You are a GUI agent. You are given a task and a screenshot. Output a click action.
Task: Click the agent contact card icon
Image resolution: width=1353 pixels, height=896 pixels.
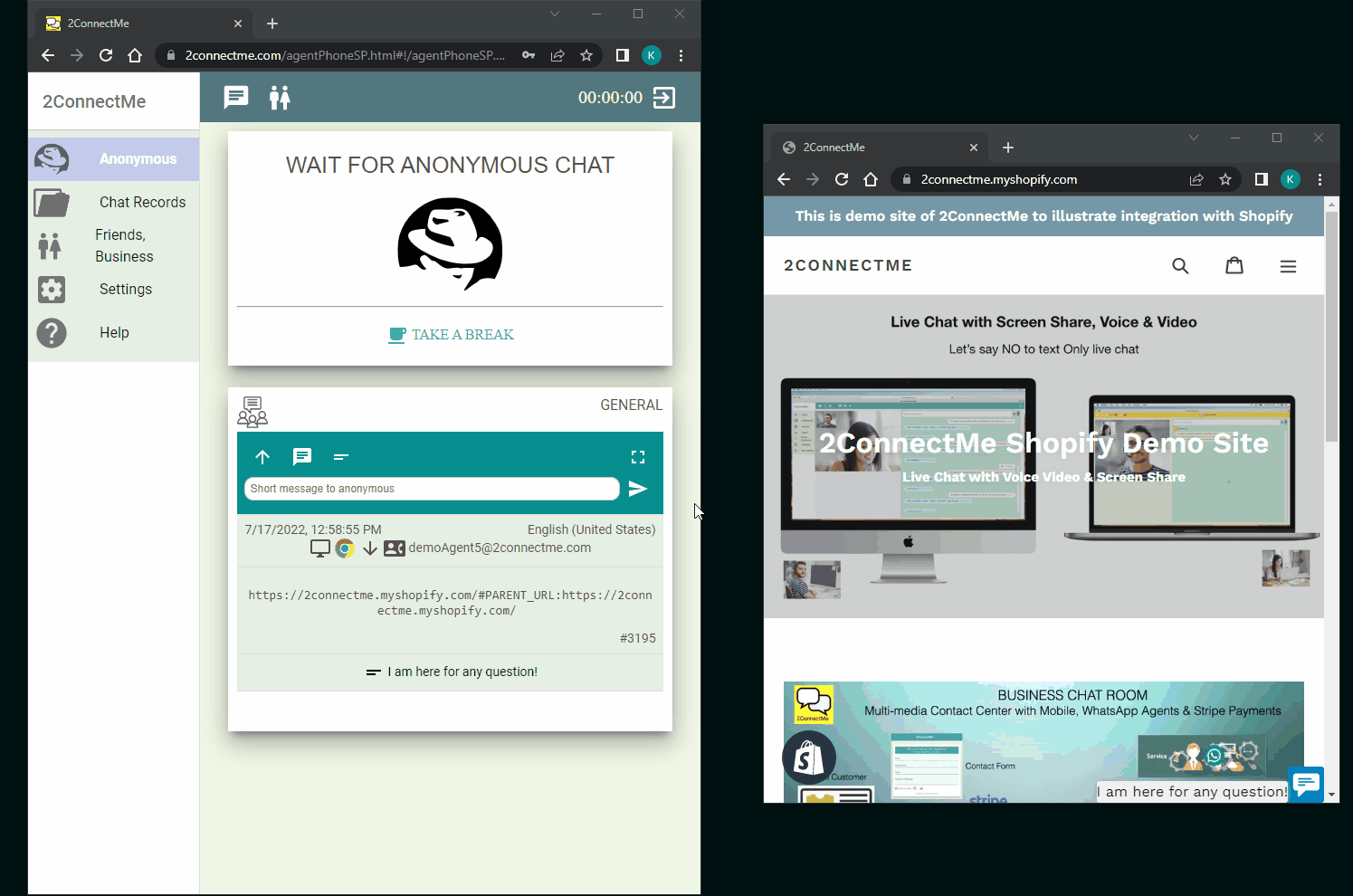click(395, 548)
